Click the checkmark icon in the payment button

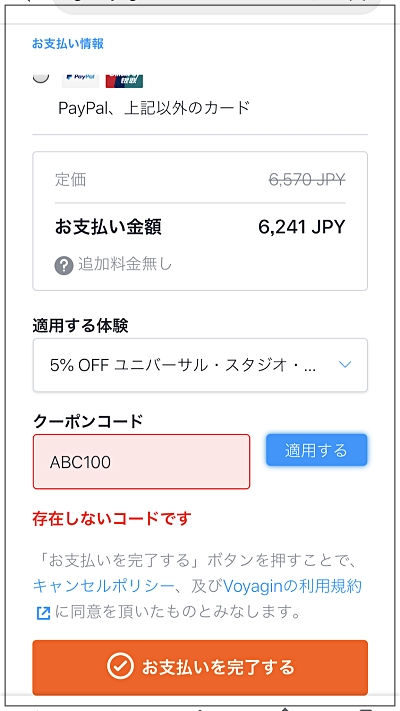[120, 667]
